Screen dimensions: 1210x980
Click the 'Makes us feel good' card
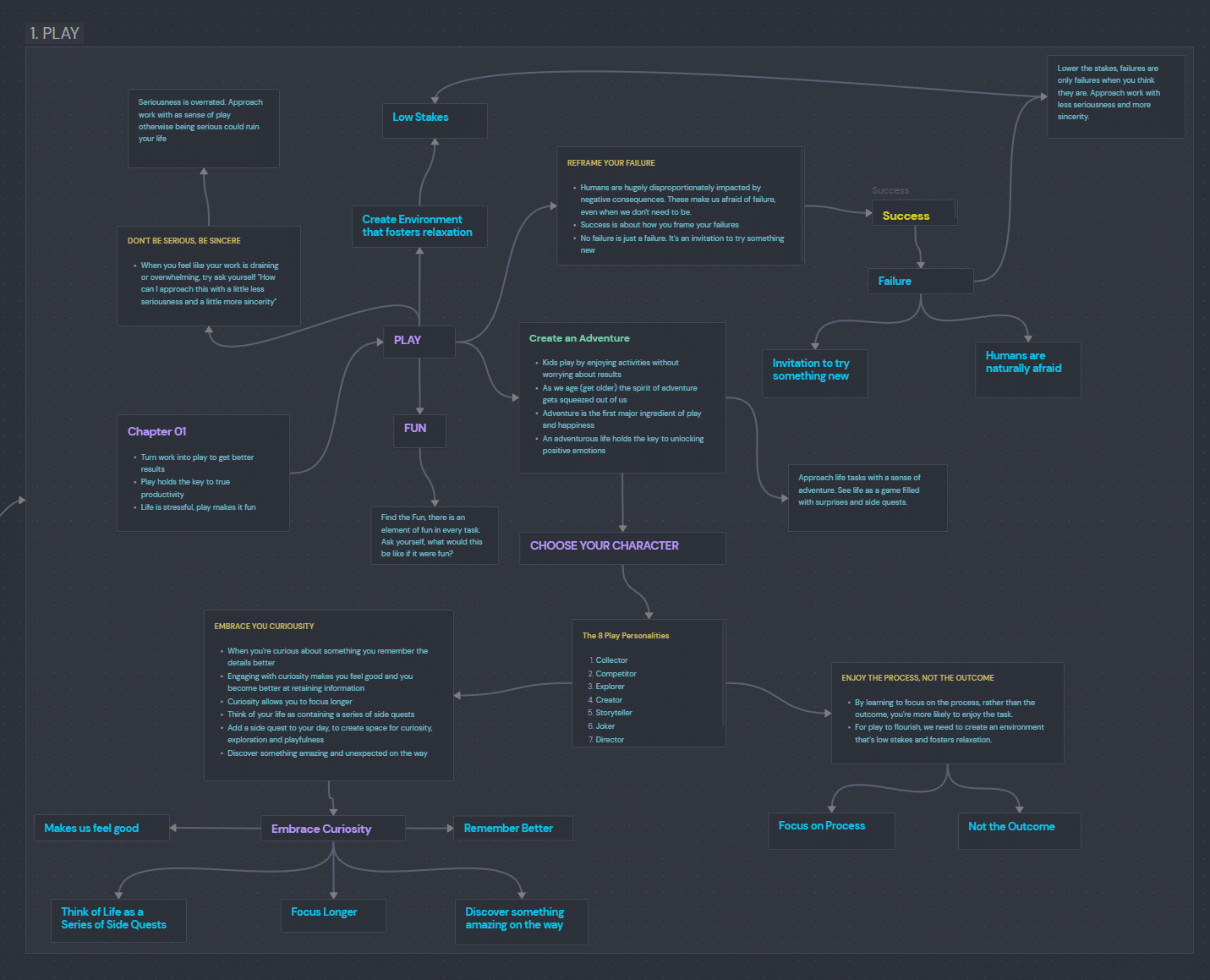(x=101, y=828)
